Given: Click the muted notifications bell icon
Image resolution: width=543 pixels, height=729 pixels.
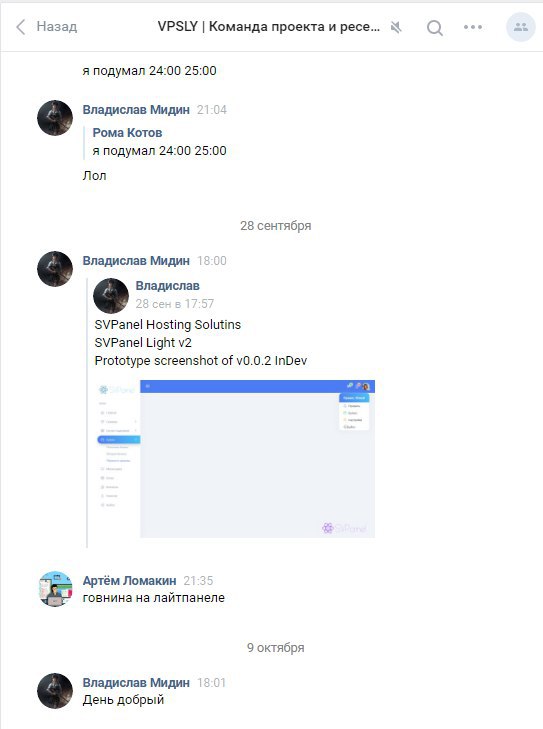Looking at the screenshot, I should [396, 27].
